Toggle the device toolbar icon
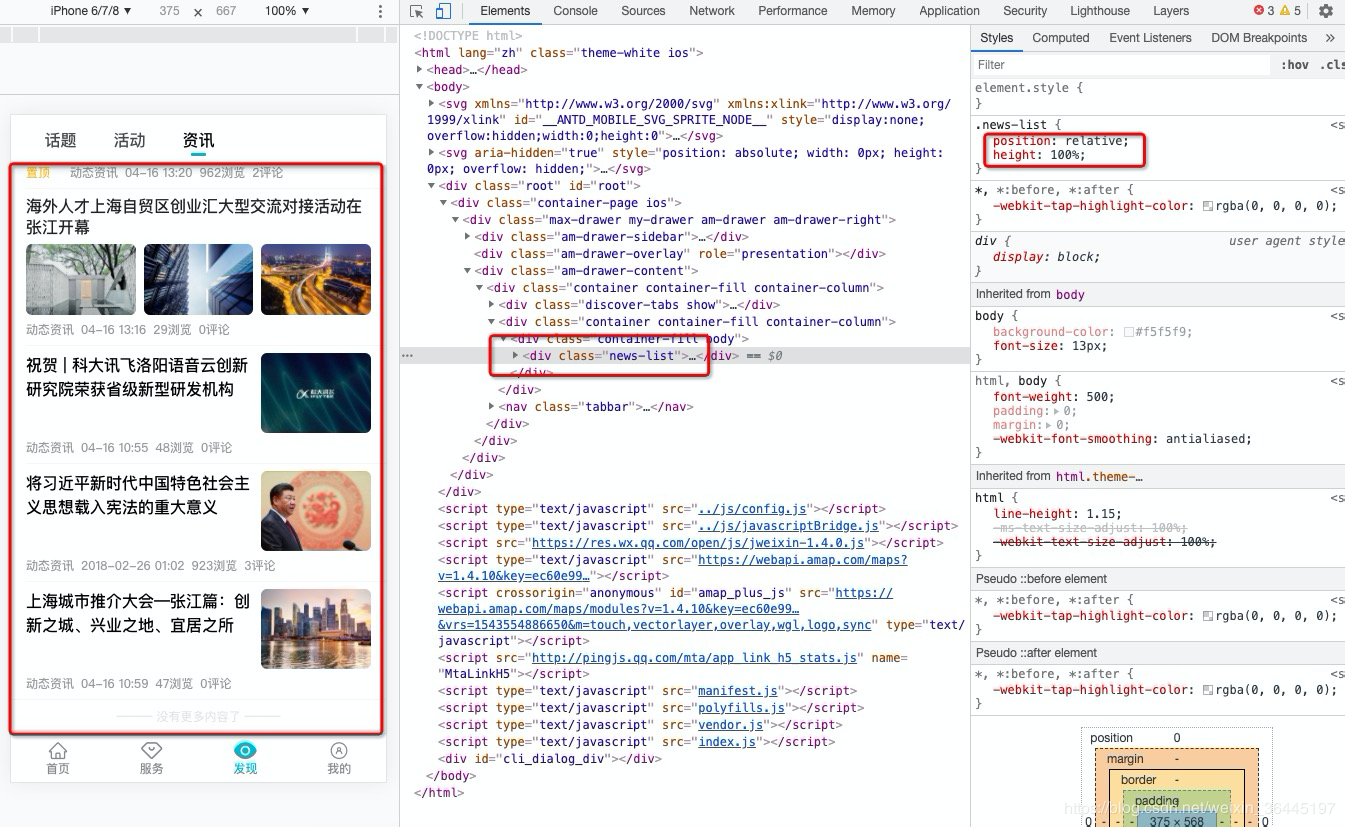The width and height of the screenshot is (1345, 827). pos(443,11)
